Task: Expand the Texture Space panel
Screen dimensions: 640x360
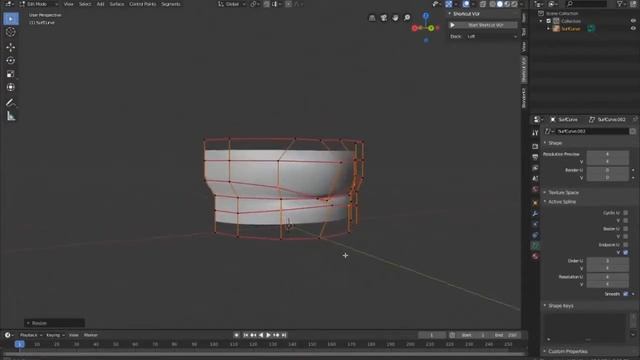Action: [x=563, y=192]
